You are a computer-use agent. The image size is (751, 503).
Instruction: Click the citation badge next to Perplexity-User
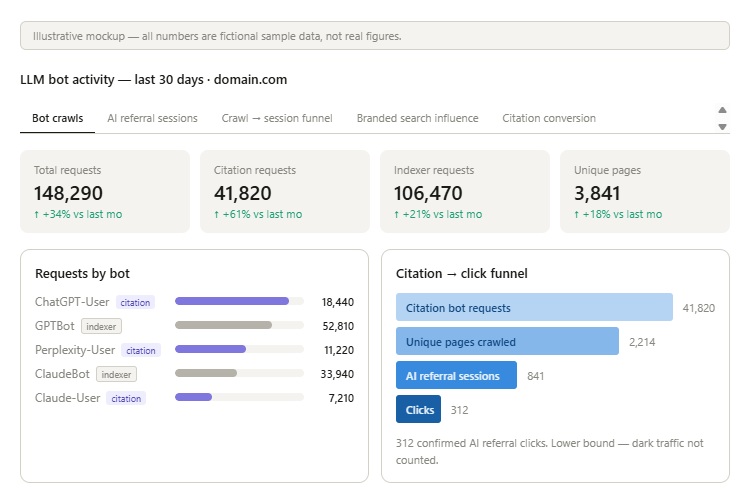click(141, 351)
